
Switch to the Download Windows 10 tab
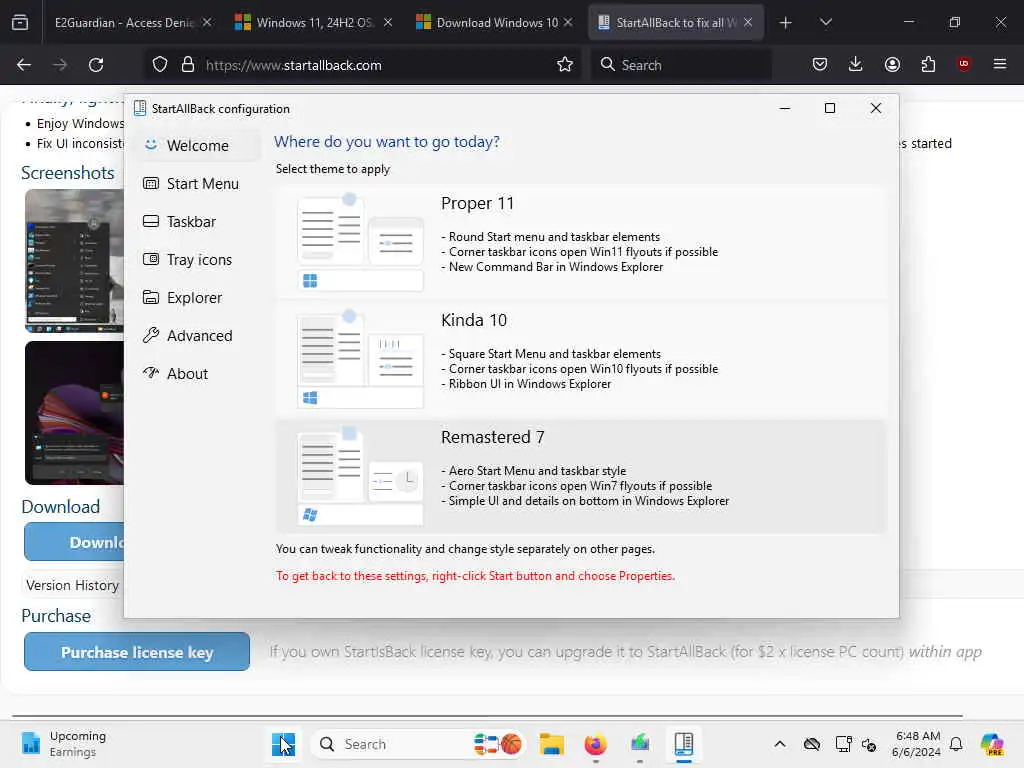point(494,22)
